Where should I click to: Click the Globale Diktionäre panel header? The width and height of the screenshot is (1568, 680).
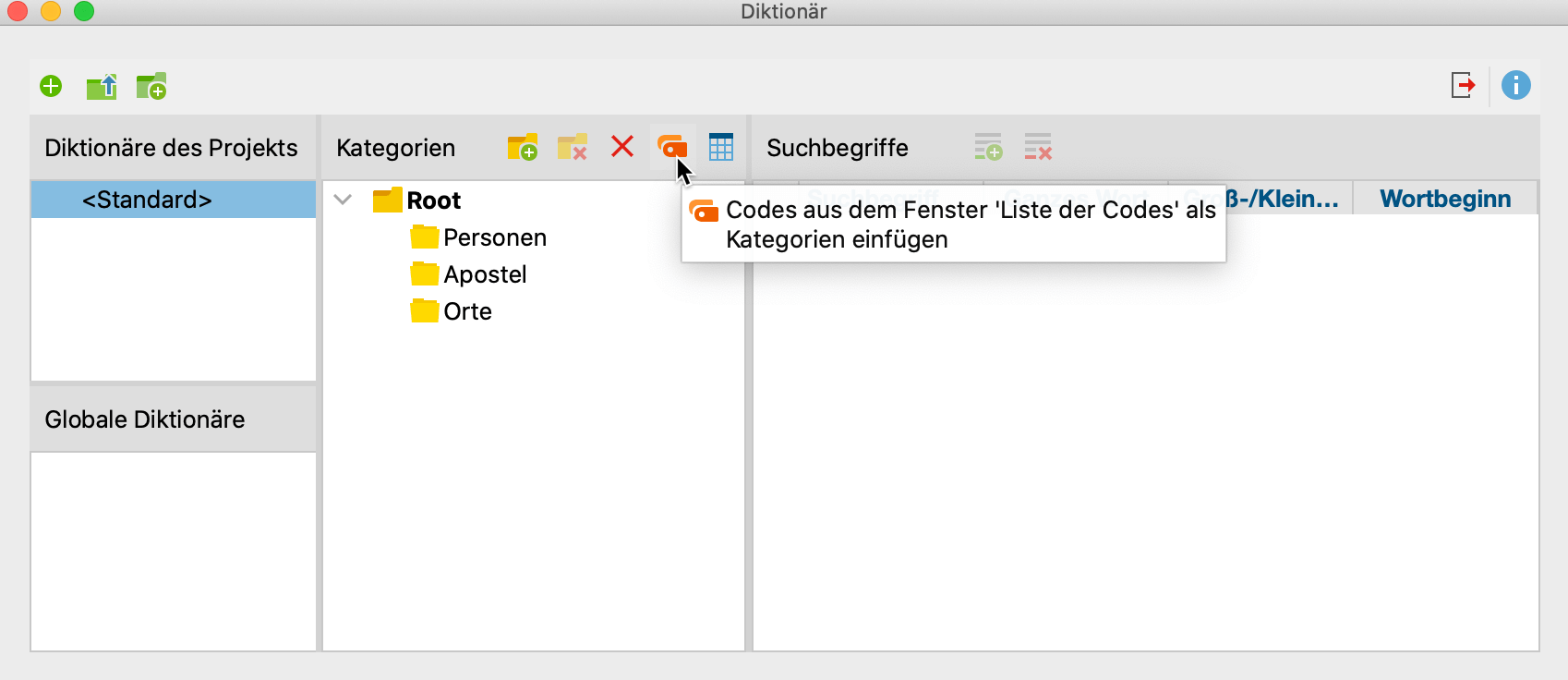click(174, 419)
